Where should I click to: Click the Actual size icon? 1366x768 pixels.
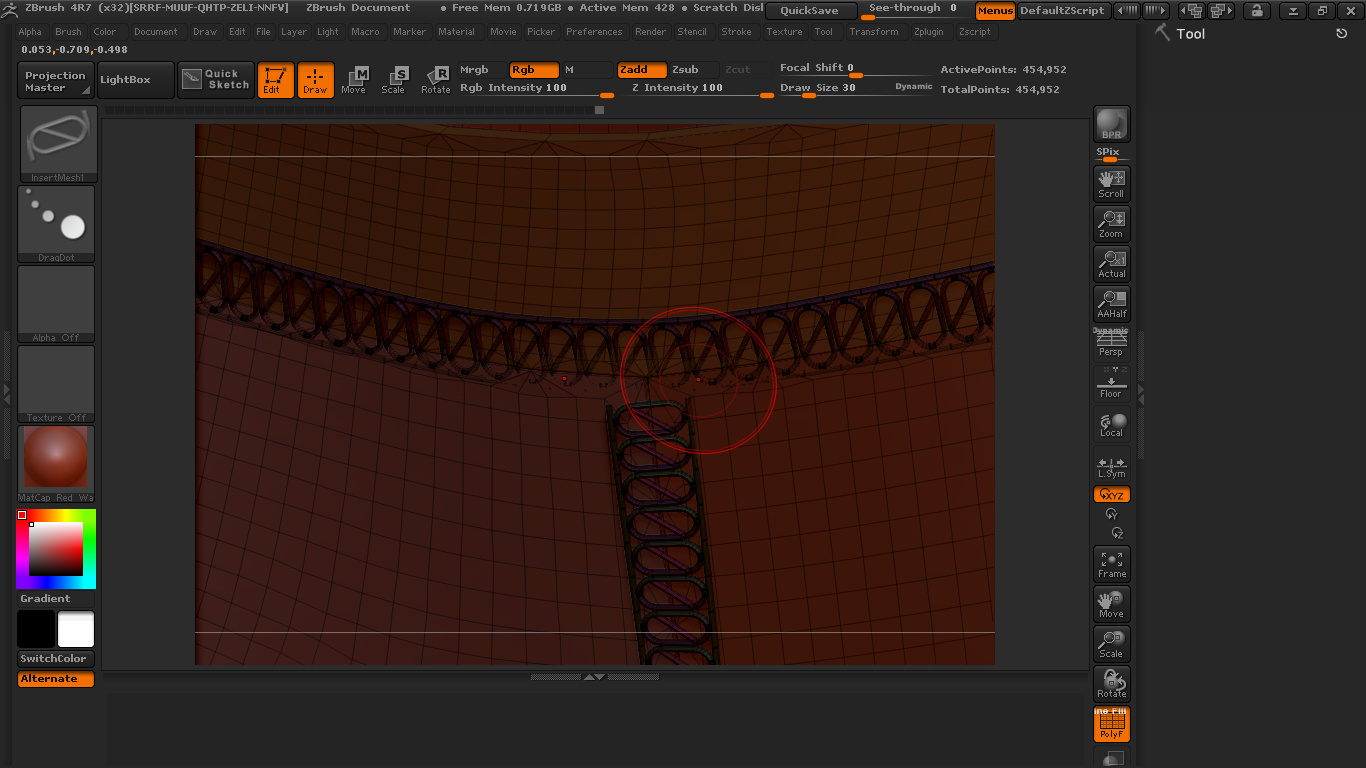[x=1111, y=264]
